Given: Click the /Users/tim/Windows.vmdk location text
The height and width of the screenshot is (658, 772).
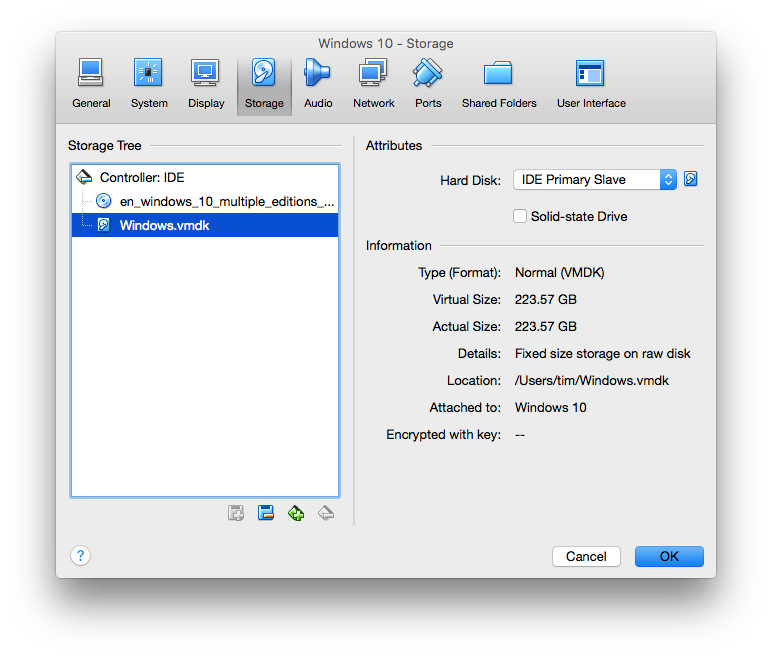Looking at the screenshot, I should (x=591, y=381).
